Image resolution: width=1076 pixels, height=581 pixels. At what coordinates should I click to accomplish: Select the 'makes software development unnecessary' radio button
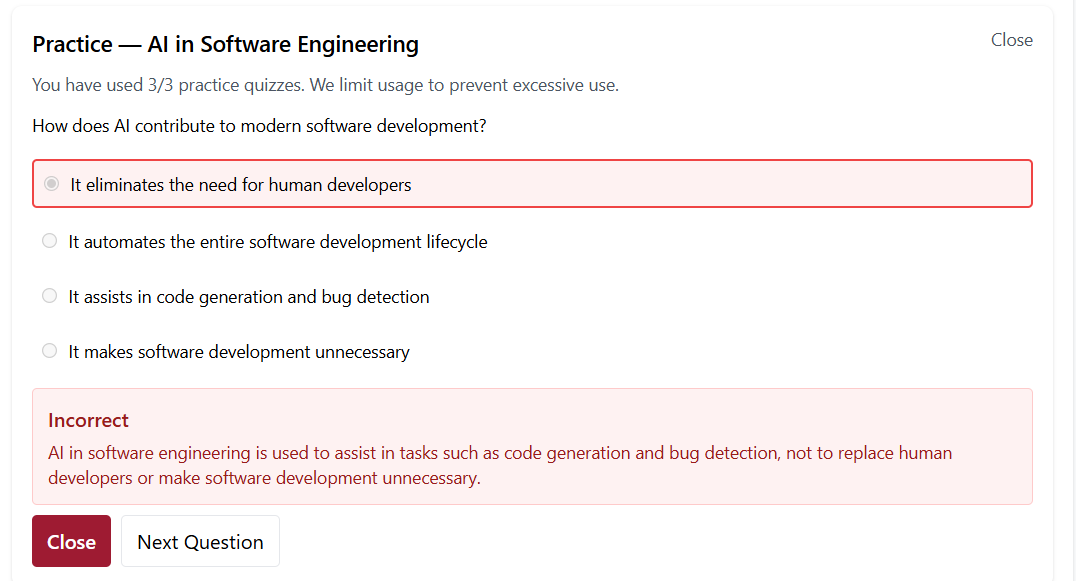pyautogui.click(x=49, y=351)
